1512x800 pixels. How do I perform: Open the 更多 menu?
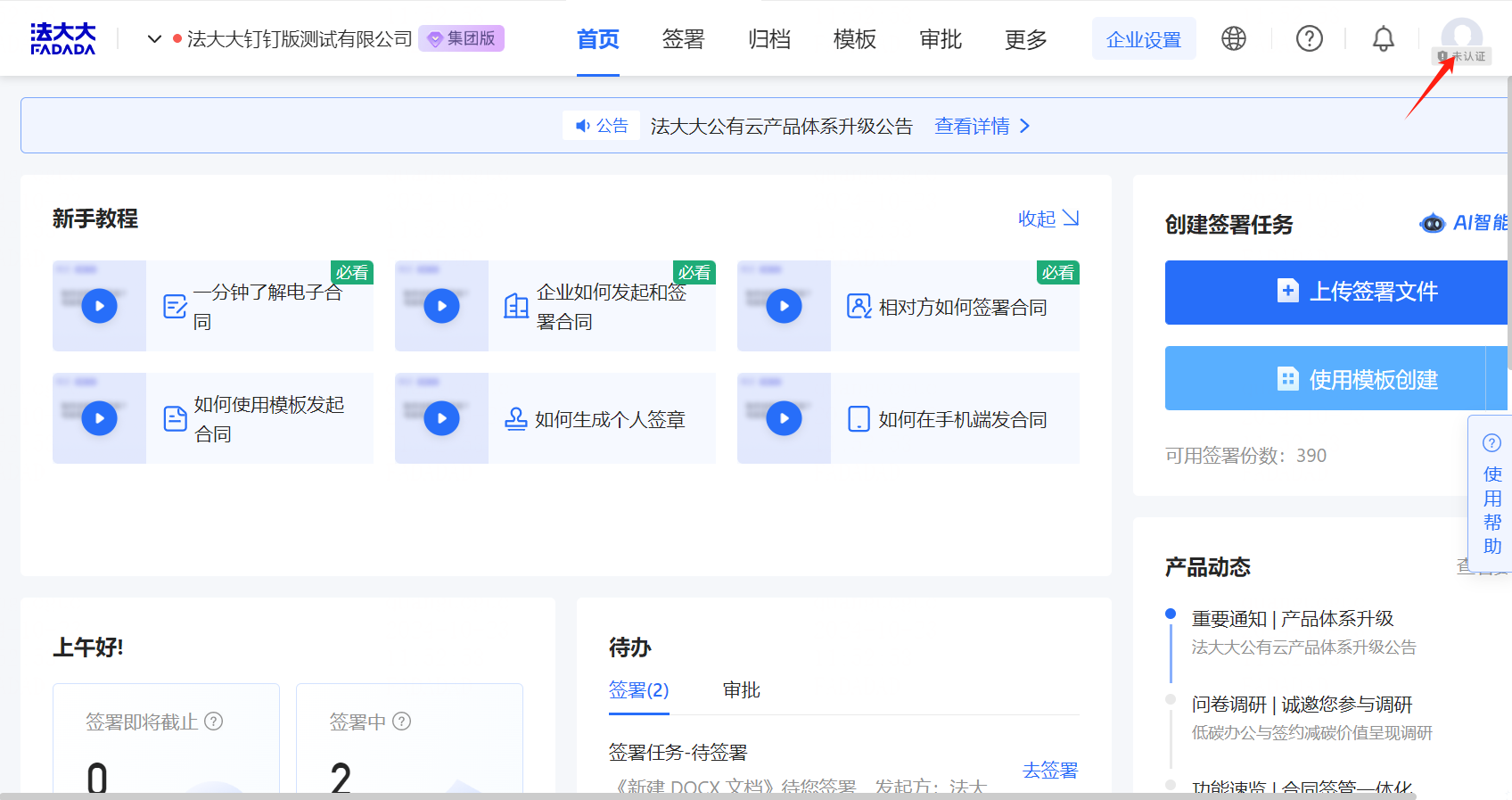[x=1025, y=39]
